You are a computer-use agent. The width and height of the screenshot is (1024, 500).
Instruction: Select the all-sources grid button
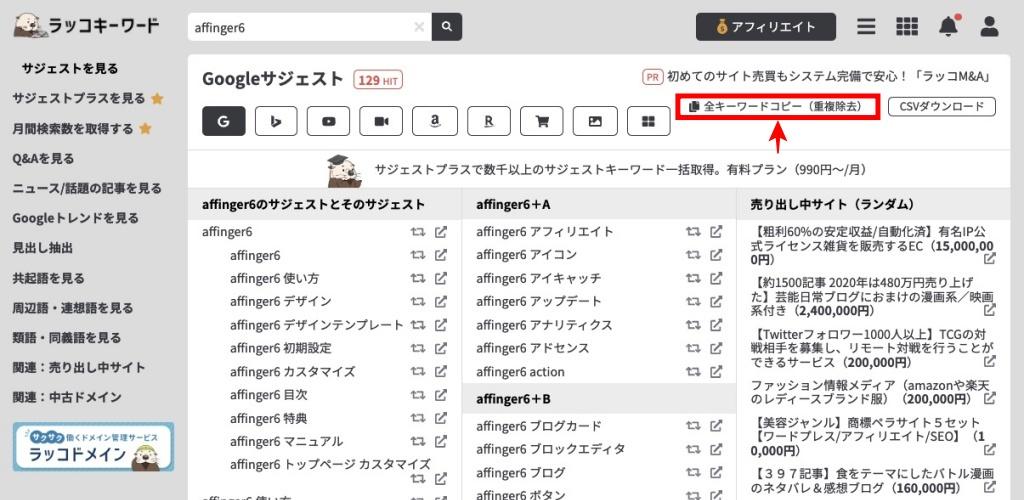click(x=648, y=121)
